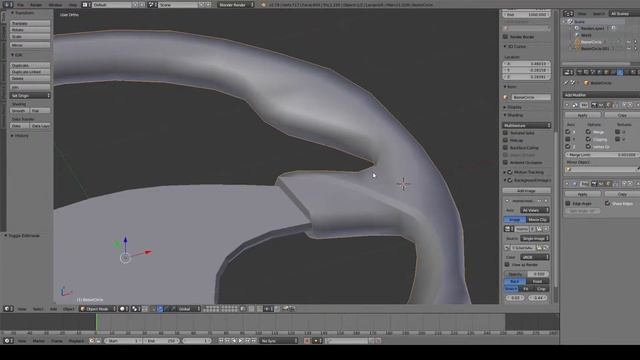Screen dimensions: 640x360
Task: Expand the Display panel
Action: 513,107
